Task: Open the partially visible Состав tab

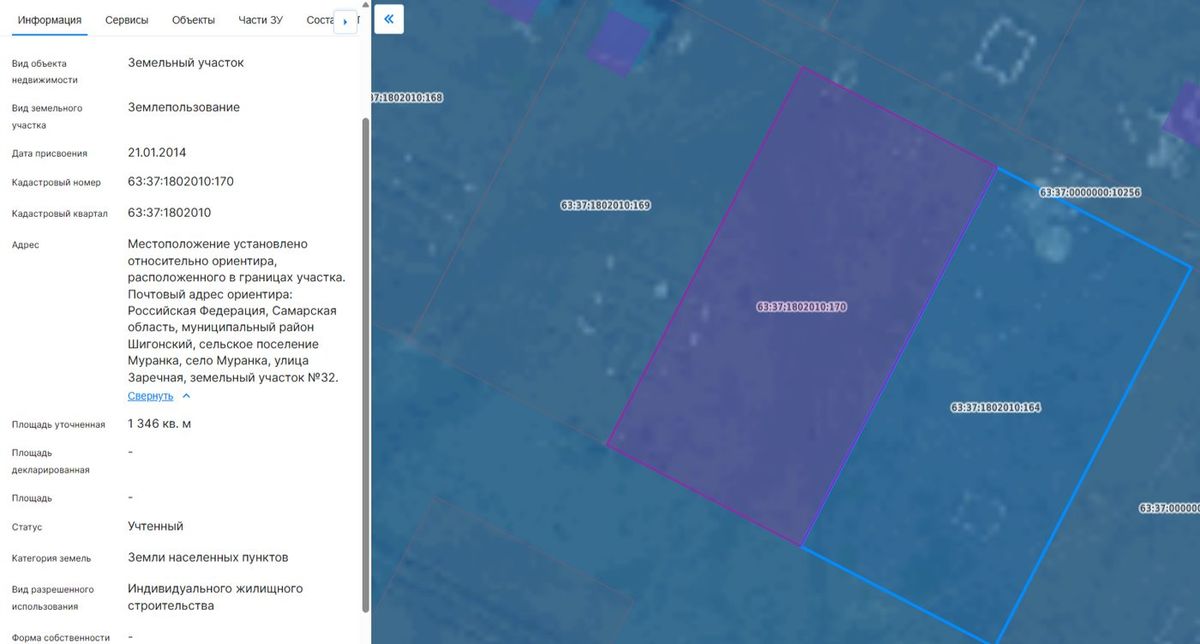Action: pyautogui.click(x=318, y=20)
